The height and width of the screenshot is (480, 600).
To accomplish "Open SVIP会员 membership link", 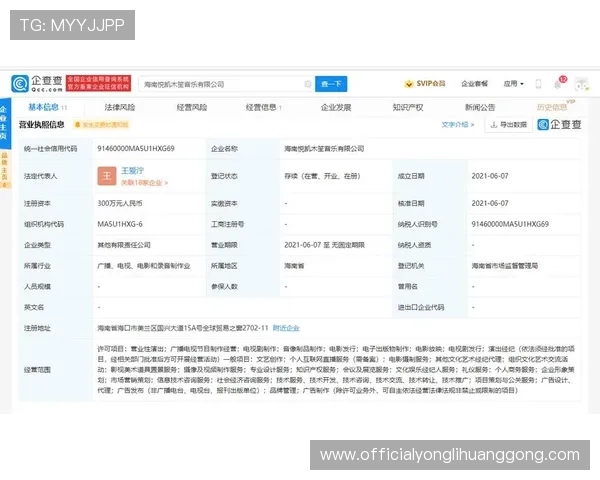I will coord(425,83).
